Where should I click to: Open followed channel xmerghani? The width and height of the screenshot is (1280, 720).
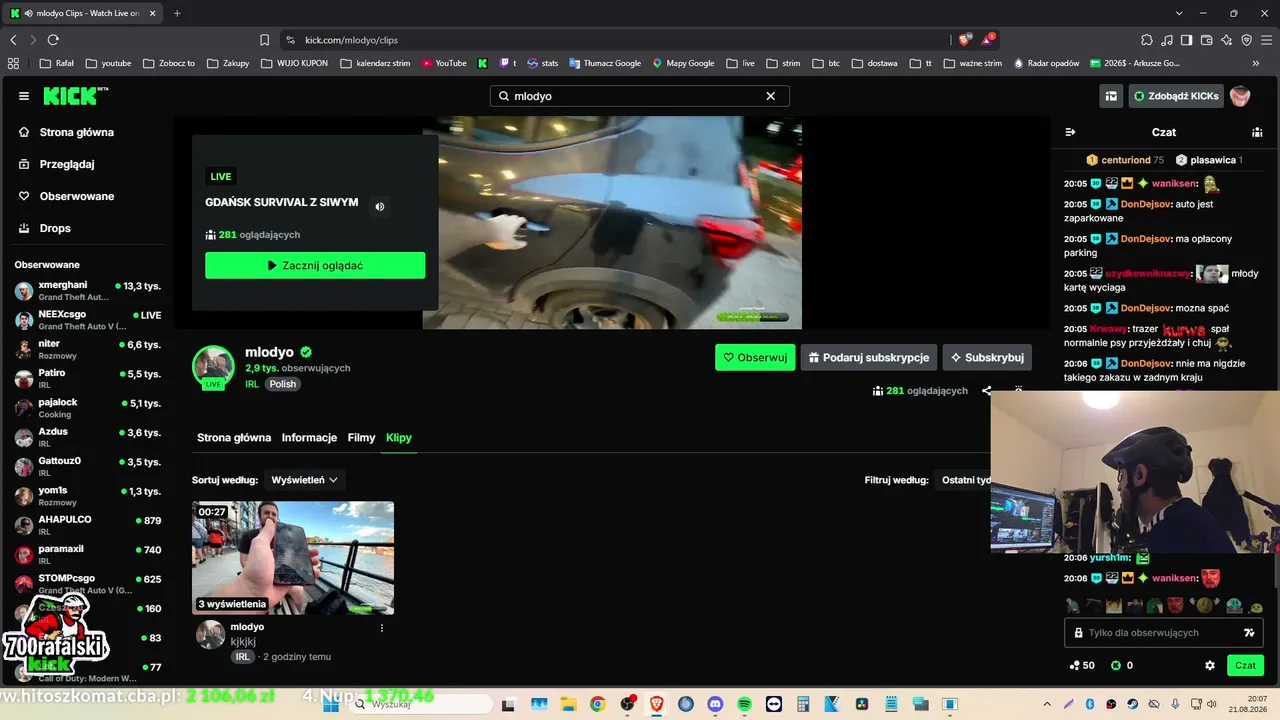[x=88, y=290]
